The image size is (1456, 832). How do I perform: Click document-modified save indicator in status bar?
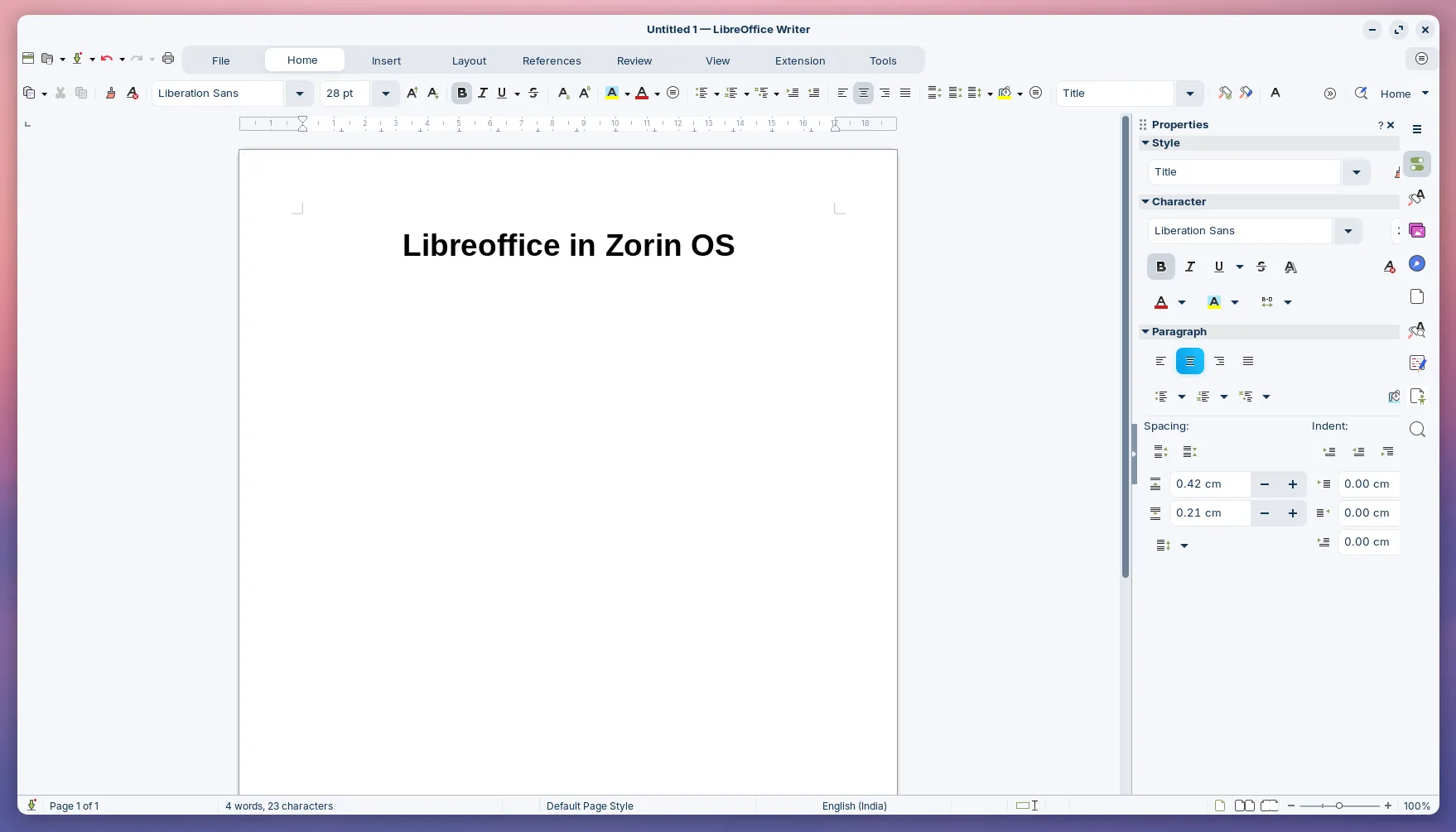[x=31, y=806]
